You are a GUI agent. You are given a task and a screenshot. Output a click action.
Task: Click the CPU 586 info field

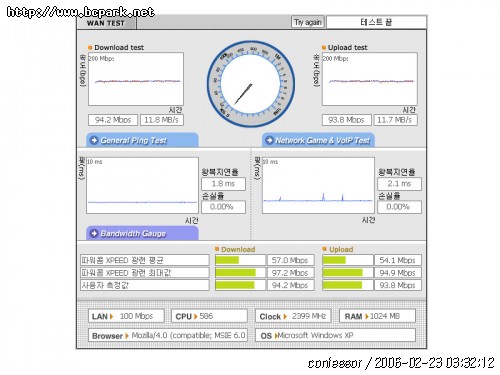pyautogui.click(x=209, y=316)
